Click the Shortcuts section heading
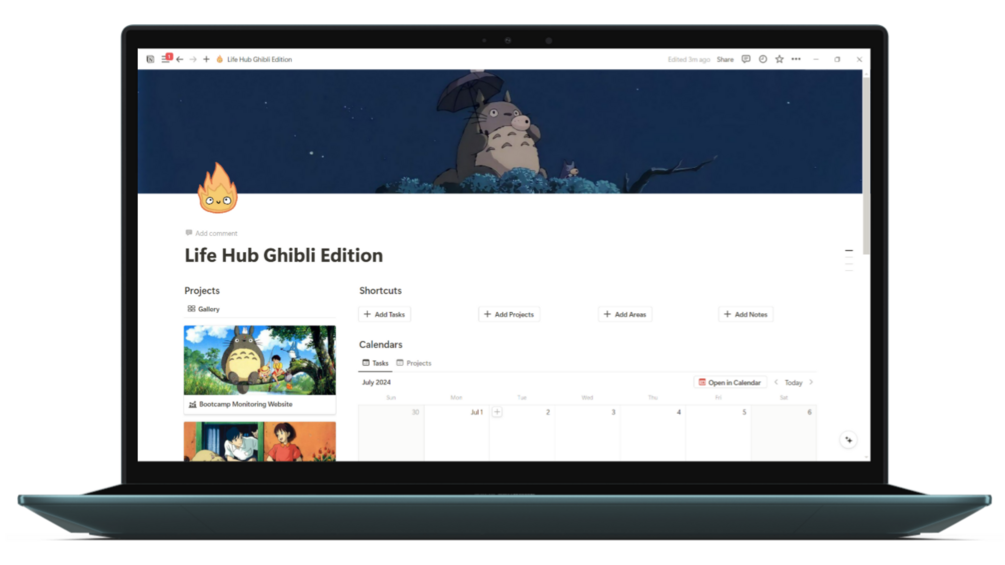The height and width of the screenshot is (565, 1005). click(381, 291)
